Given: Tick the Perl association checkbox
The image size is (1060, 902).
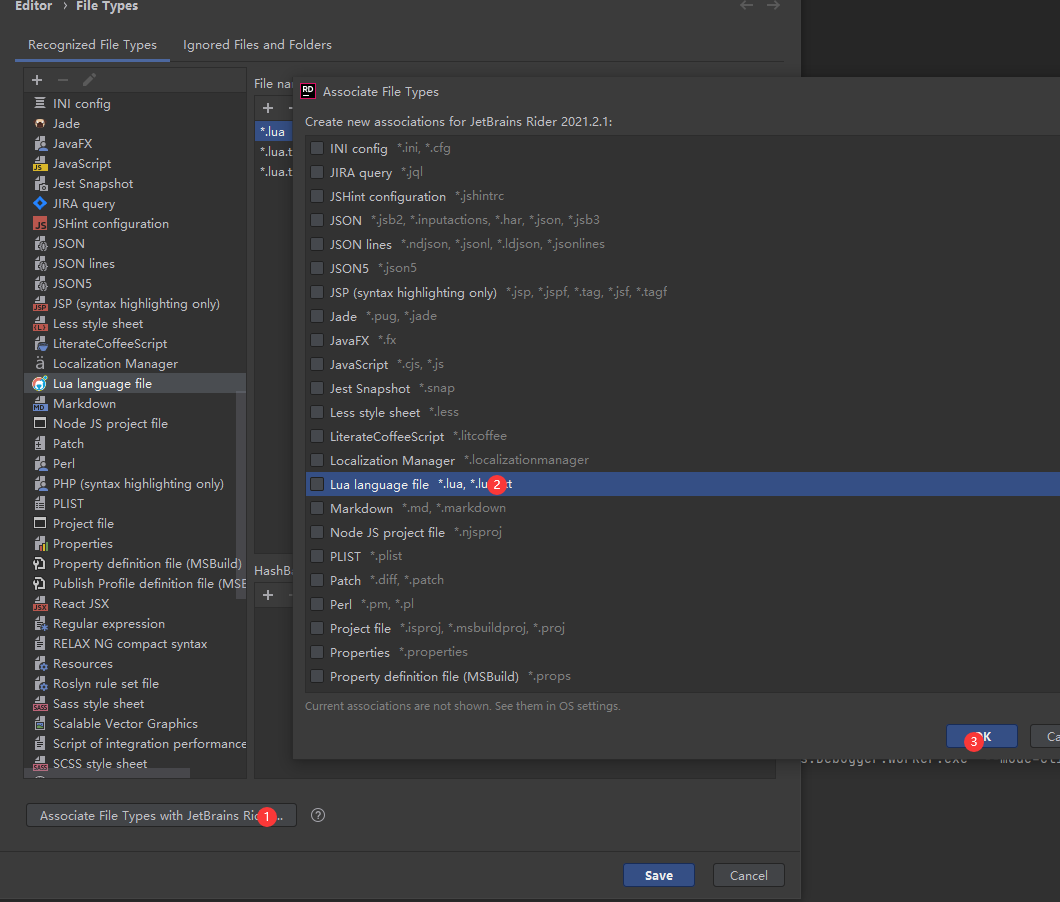Looking at the screenshot, I should click(x=316, y=604).
